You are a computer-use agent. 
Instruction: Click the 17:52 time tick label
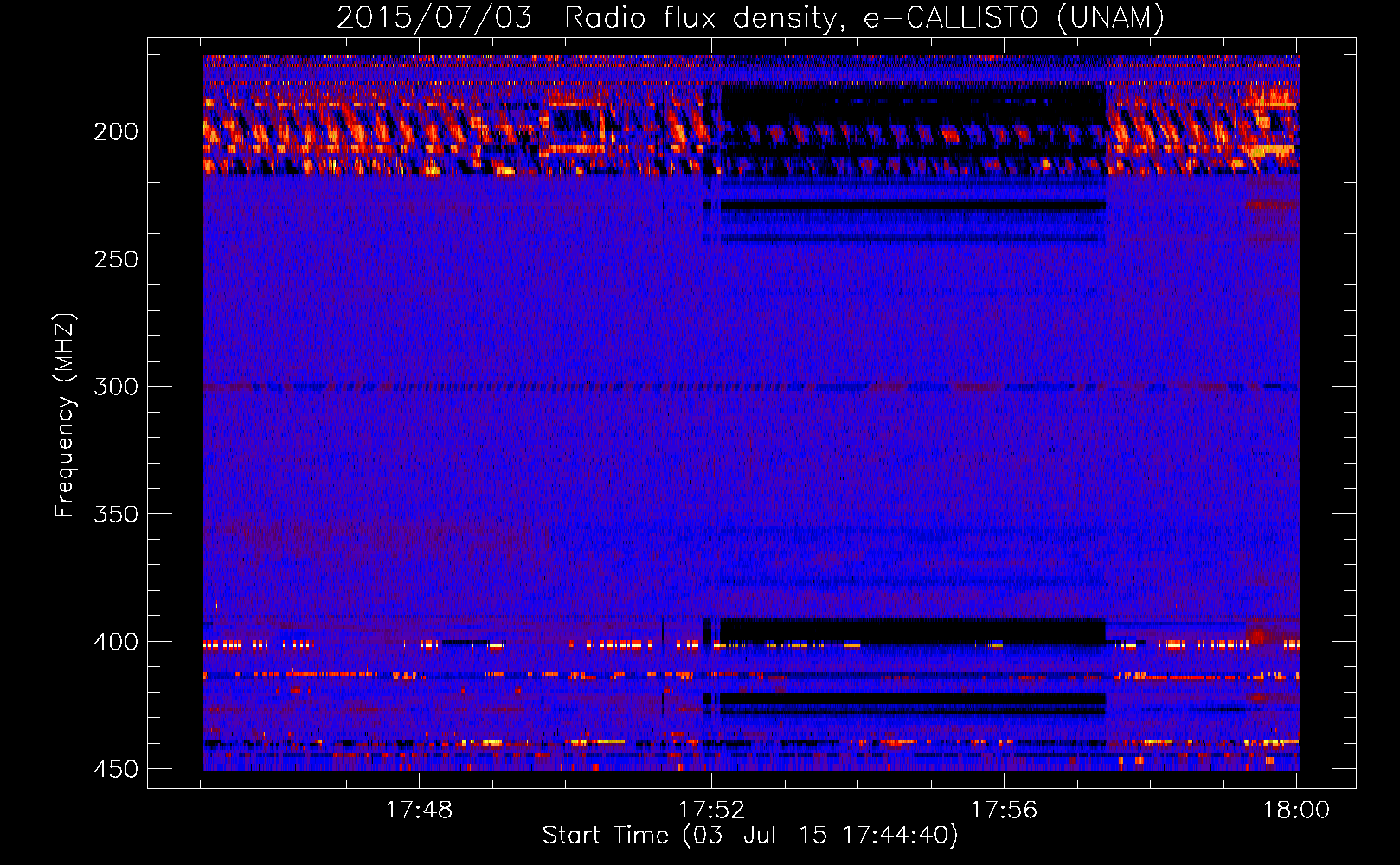tap(711, 811)
